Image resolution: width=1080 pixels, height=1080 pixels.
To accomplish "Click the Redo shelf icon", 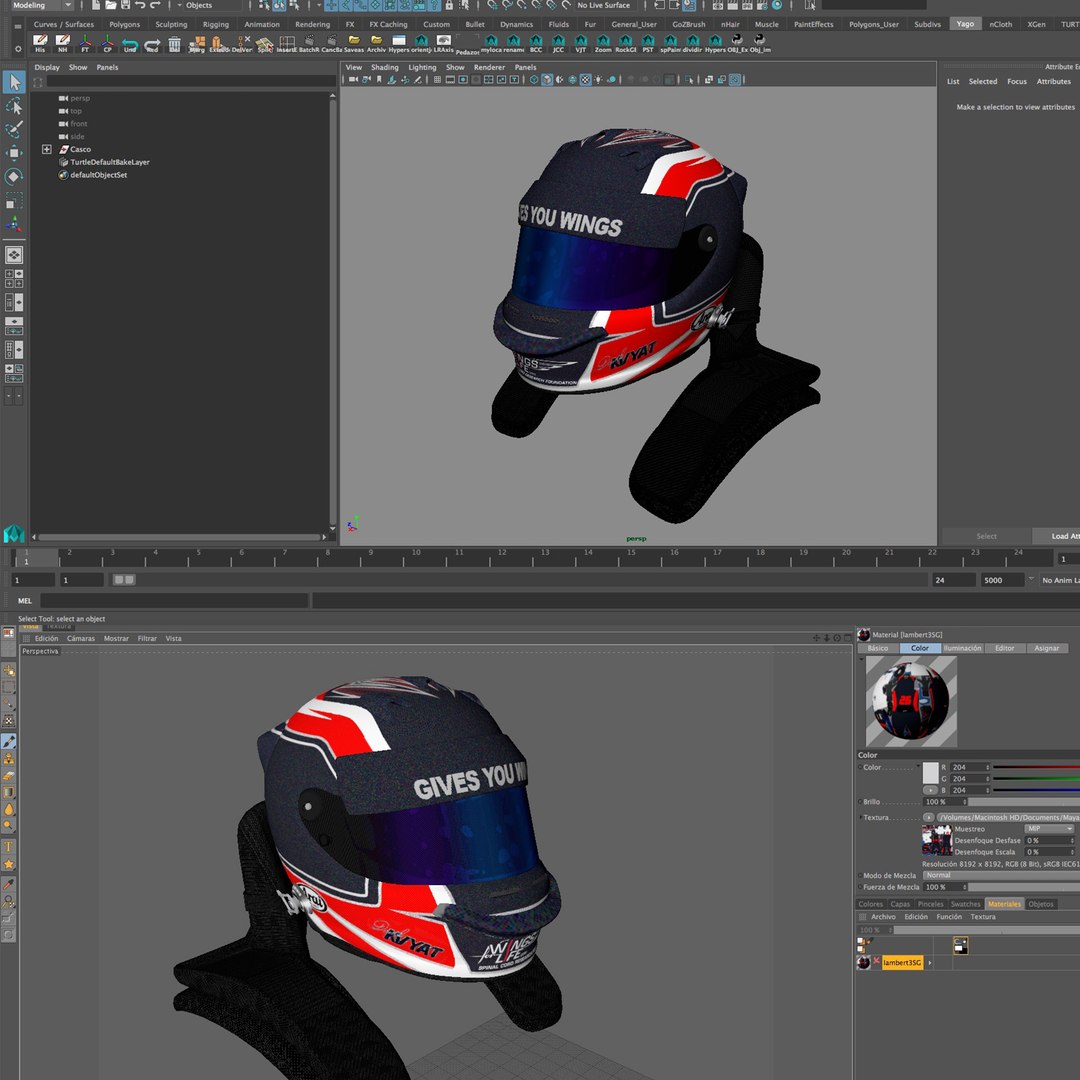I will [152, 44].
